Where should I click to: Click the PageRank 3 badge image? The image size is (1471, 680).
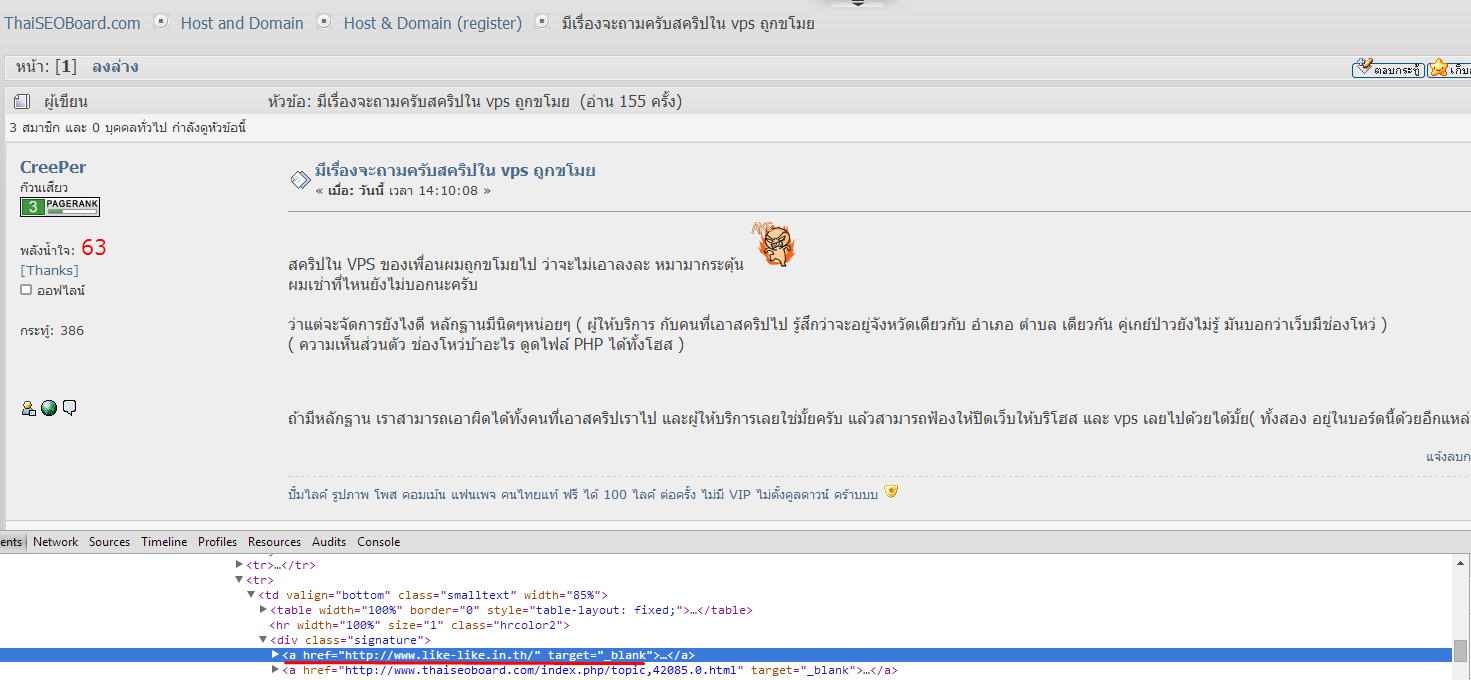click(60, 207)
